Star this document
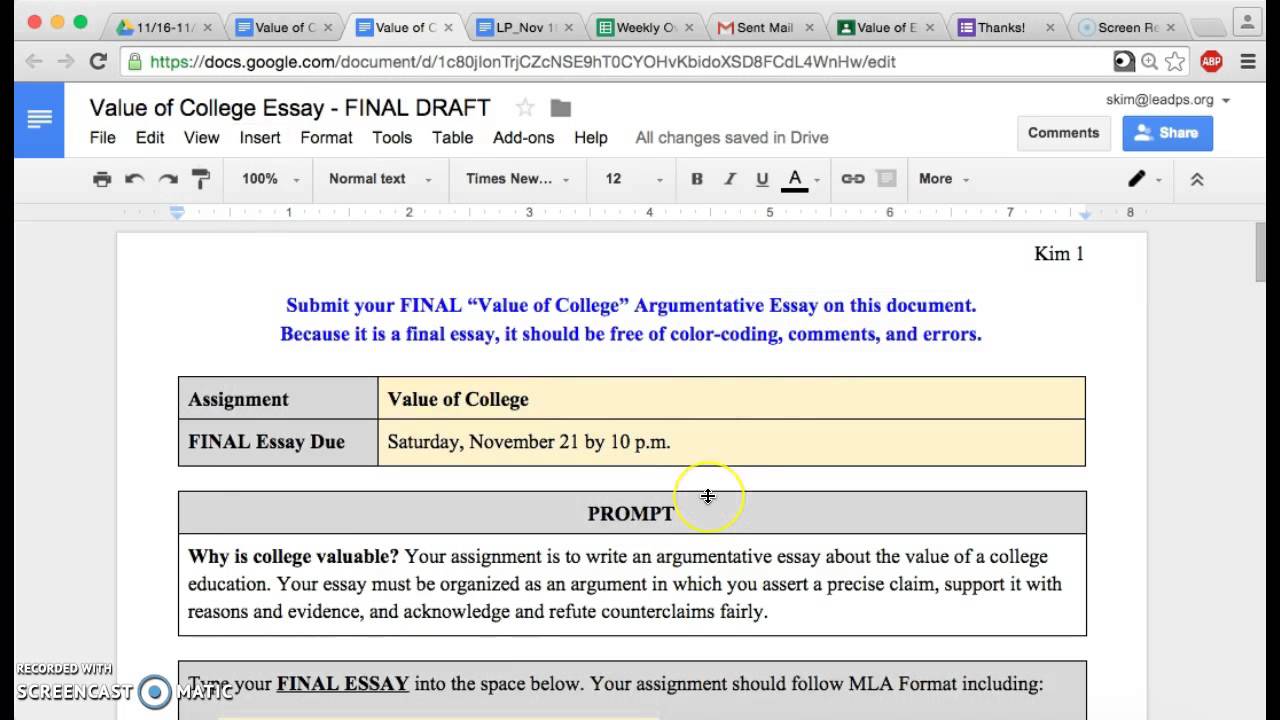This screenshot has width=1280, height=720. 525,108
